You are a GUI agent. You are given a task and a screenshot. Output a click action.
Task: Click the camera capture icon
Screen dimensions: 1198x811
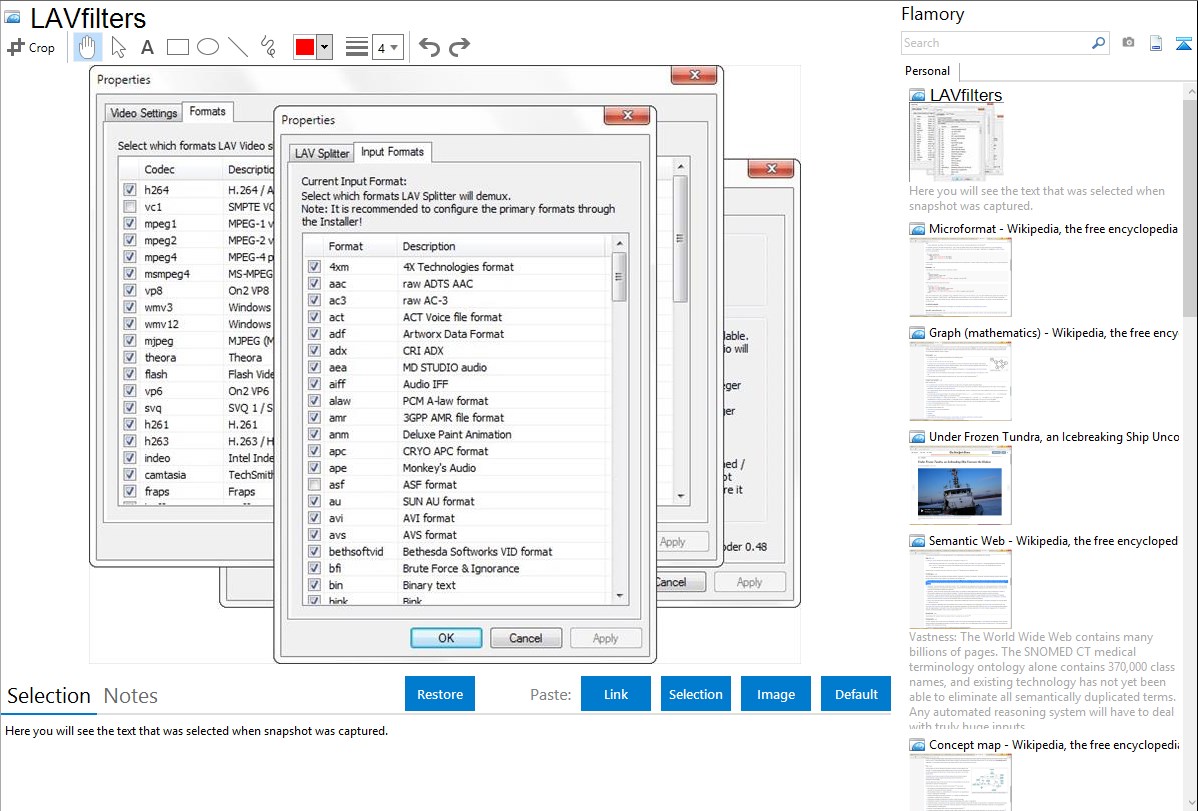pyautogui.click(x=1128, y=43)
